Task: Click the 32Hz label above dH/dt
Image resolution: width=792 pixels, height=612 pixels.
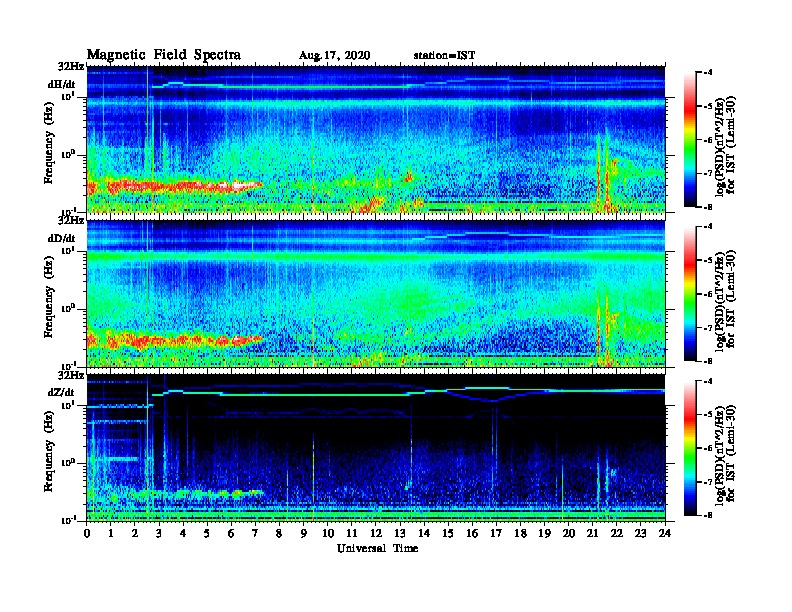Action: (x=71, y=66)
